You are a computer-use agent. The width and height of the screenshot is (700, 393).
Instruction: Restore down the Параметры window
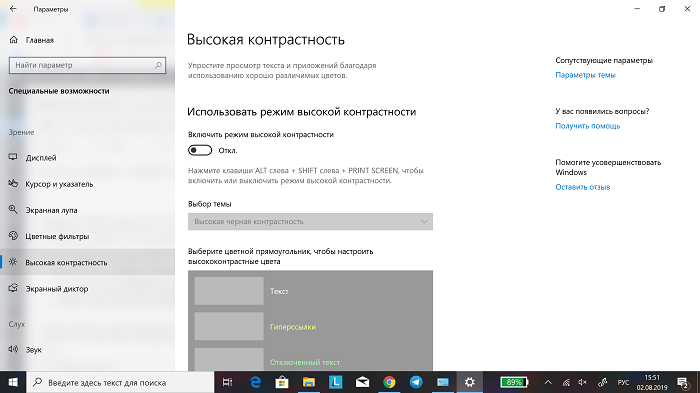[x=662, y=9]
